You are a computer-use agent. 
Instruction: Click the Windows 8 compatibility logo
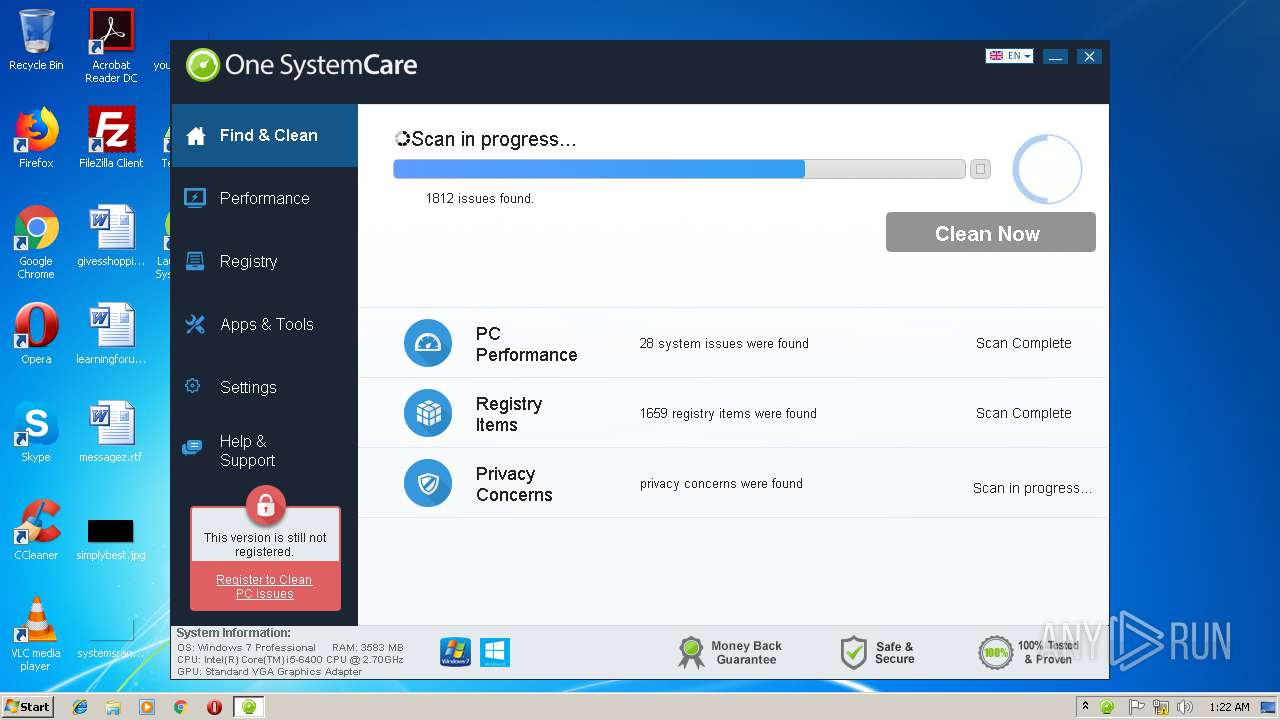495,652
